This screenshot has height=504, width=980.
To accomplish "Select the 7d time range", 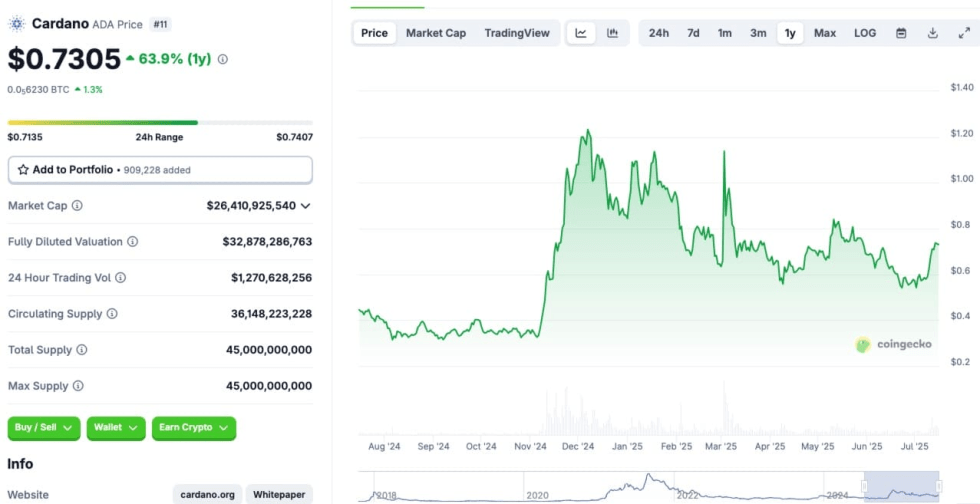I will pyautogui.click(x=693, y=33).
